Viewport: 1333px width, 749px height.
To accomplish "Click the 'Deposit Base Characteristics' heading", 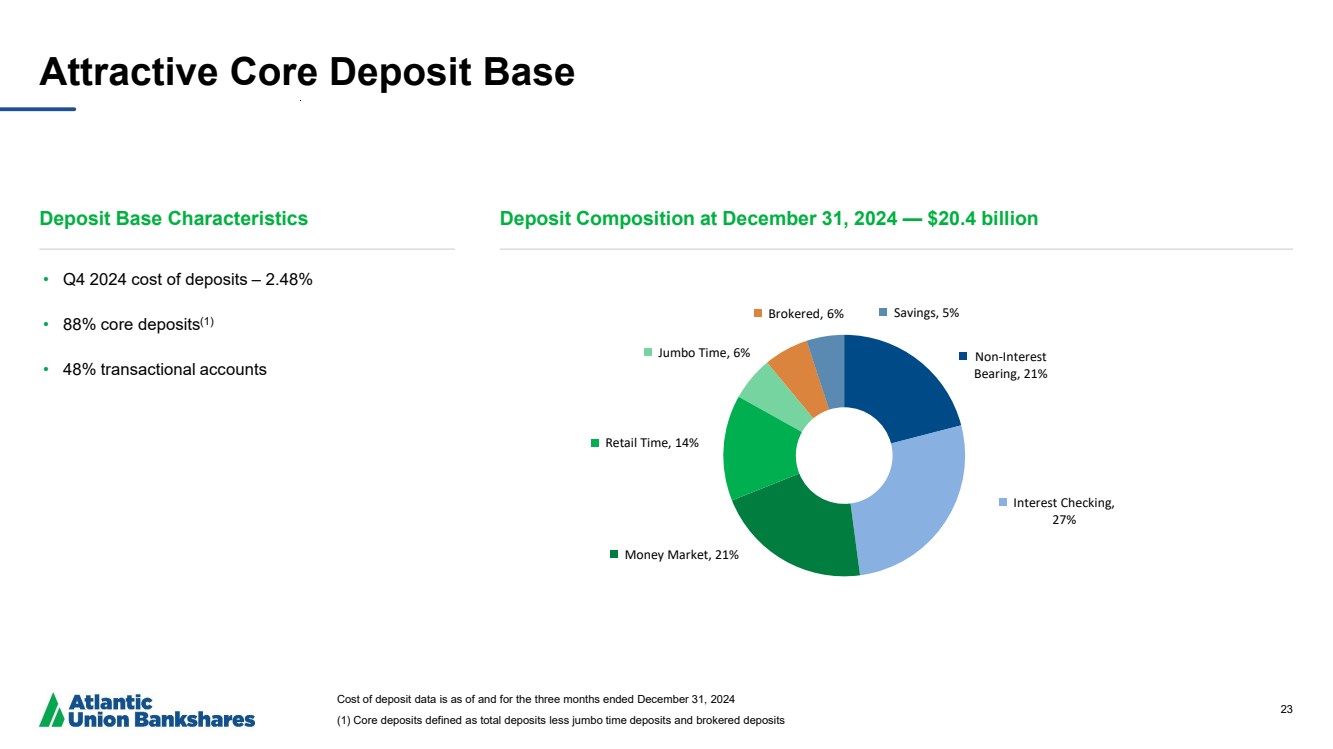I will [174, 218].
